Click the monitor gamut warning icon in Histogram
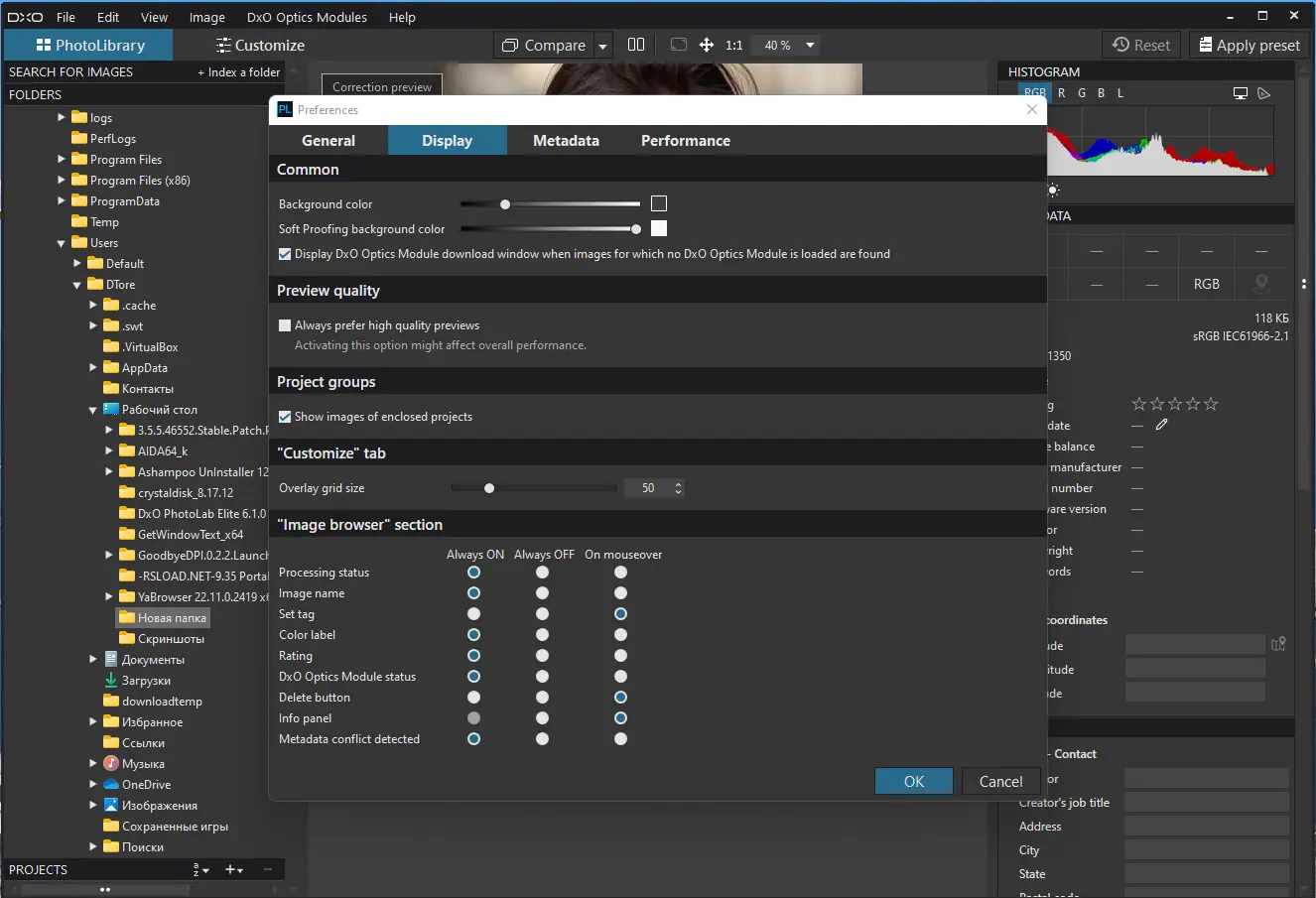This screenshot has width=1316, height=898. tap(1241, 93)
